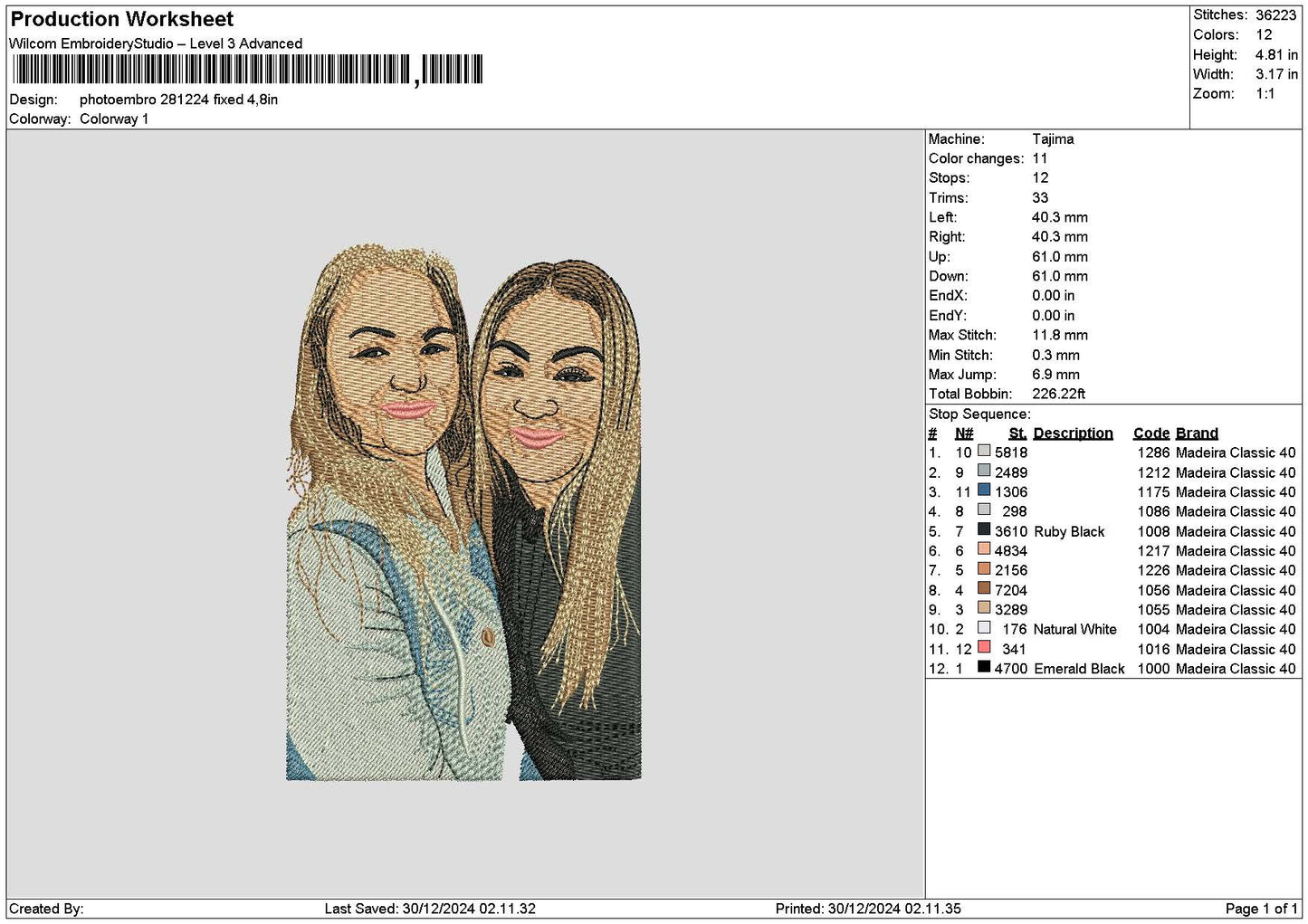Click the Height value 4.81 in
The image size is (1308, 924).
(1276, 54)
